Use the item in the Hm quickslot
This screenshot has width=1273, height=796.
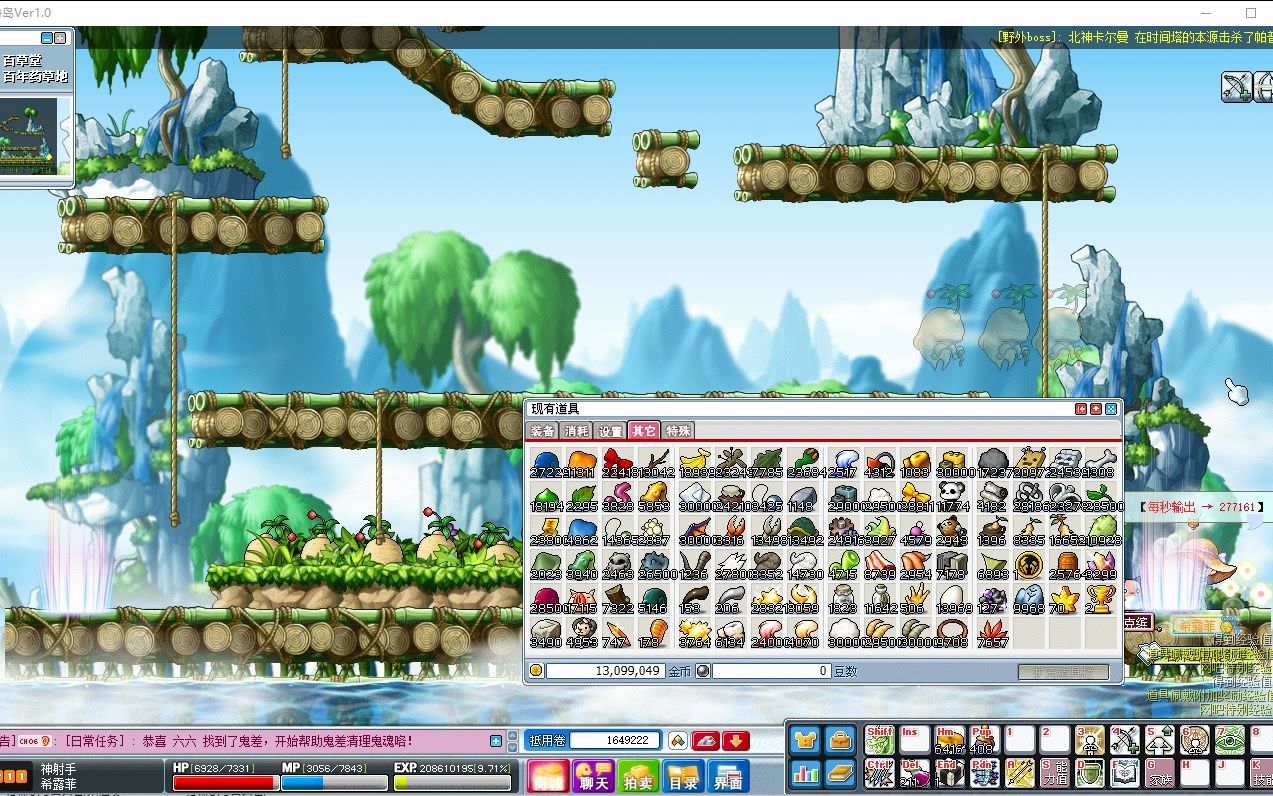coord(950,740)
